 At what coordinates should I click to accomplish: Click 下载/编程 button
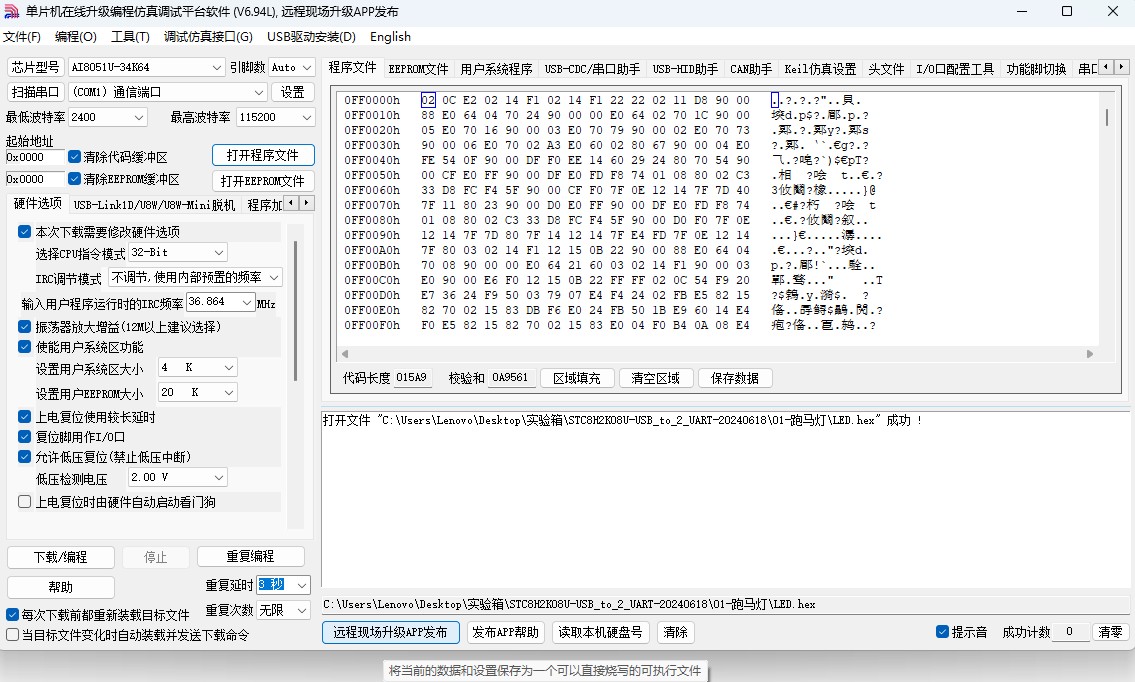[x=61, y=557]
